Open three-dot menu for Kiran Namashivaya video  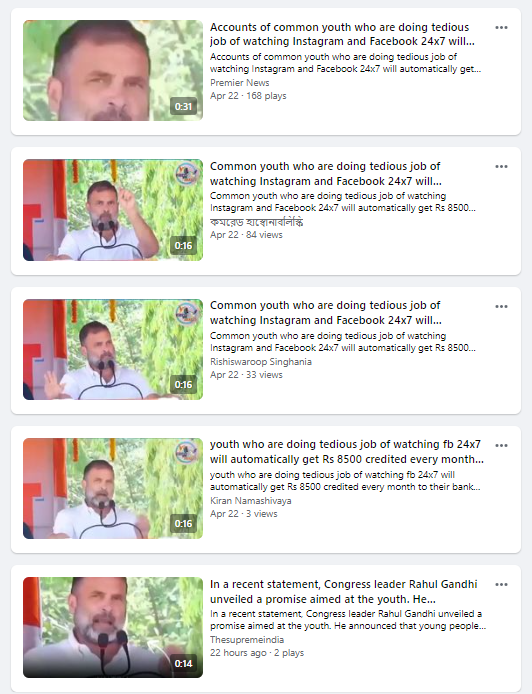click(x=501, y=445)
